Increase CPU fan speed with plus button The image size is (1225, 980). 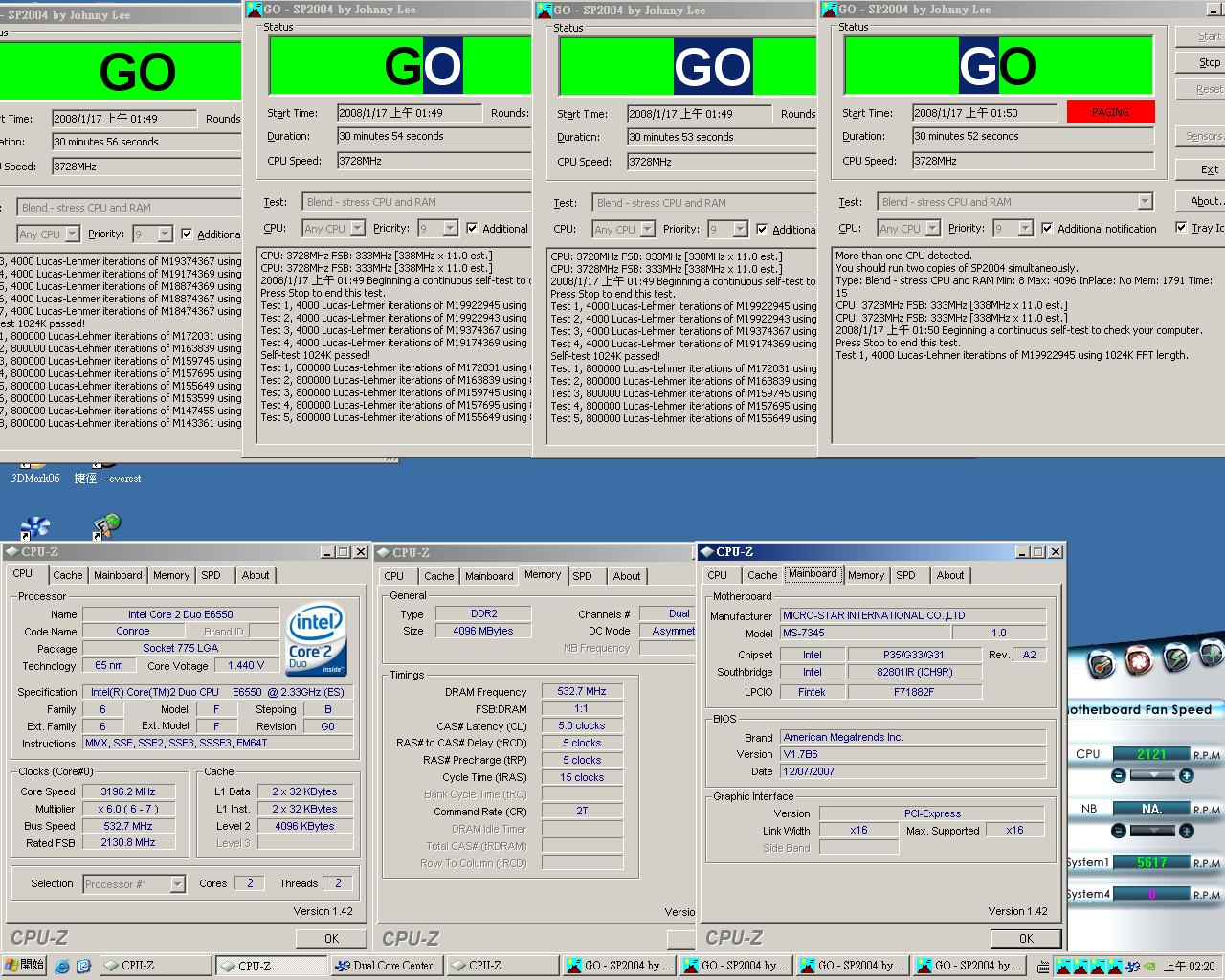pos(1187,775)
